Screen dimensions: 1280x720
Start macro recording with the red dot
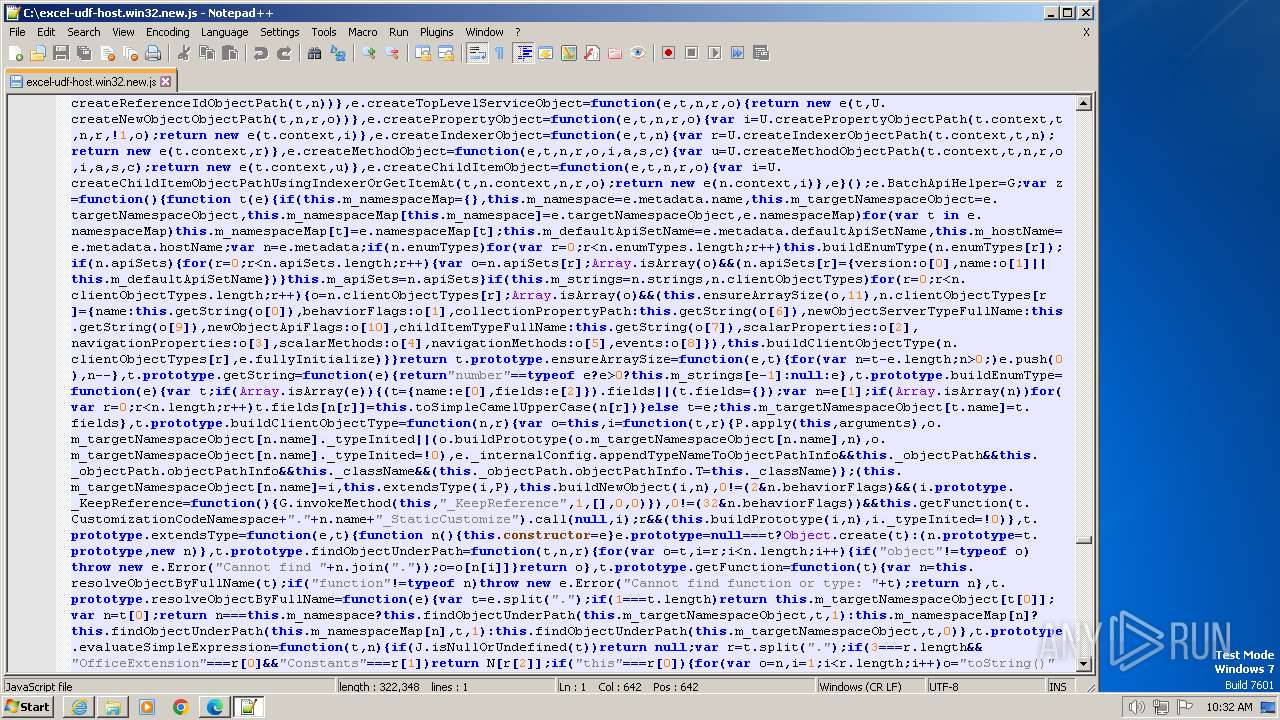[668, 53]
